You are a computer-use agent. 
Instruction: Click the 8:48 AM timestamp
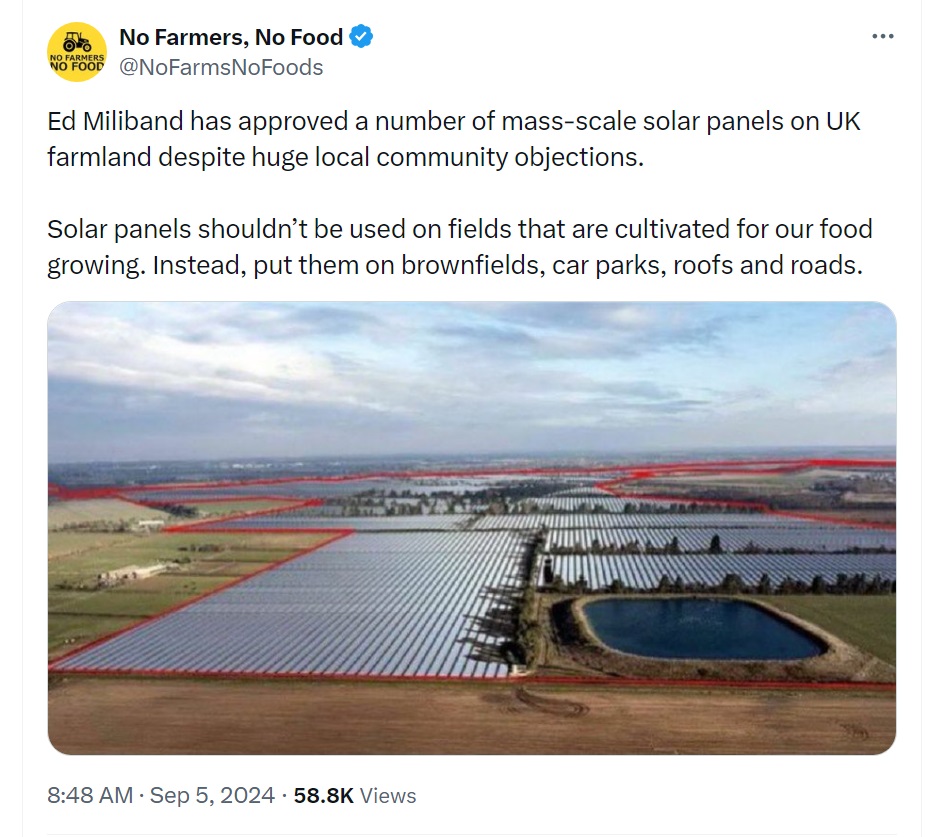click(x=90, y=795)
